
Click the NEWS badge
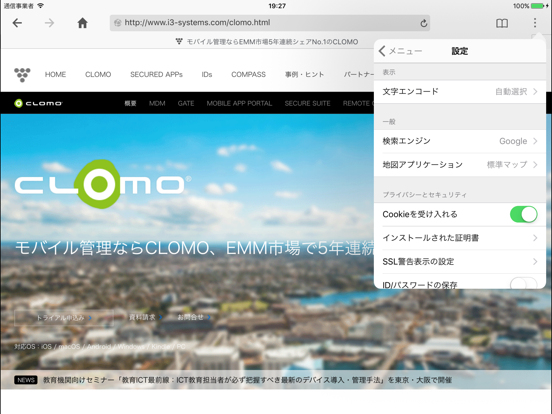[26, 380]
